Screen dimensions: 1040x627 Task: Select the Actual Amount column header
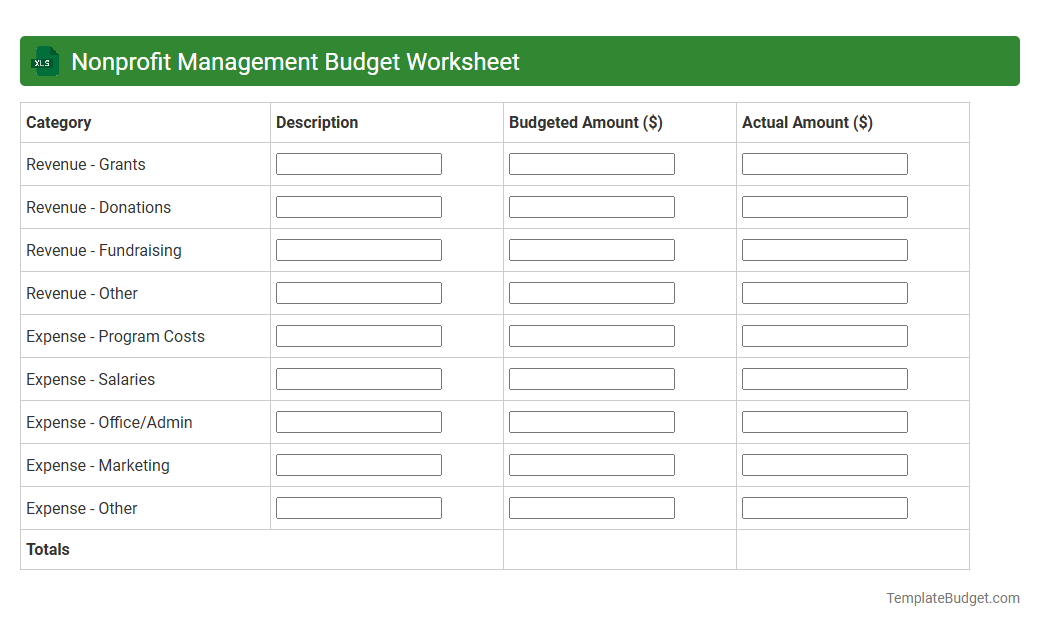click(x=807, y=122)
